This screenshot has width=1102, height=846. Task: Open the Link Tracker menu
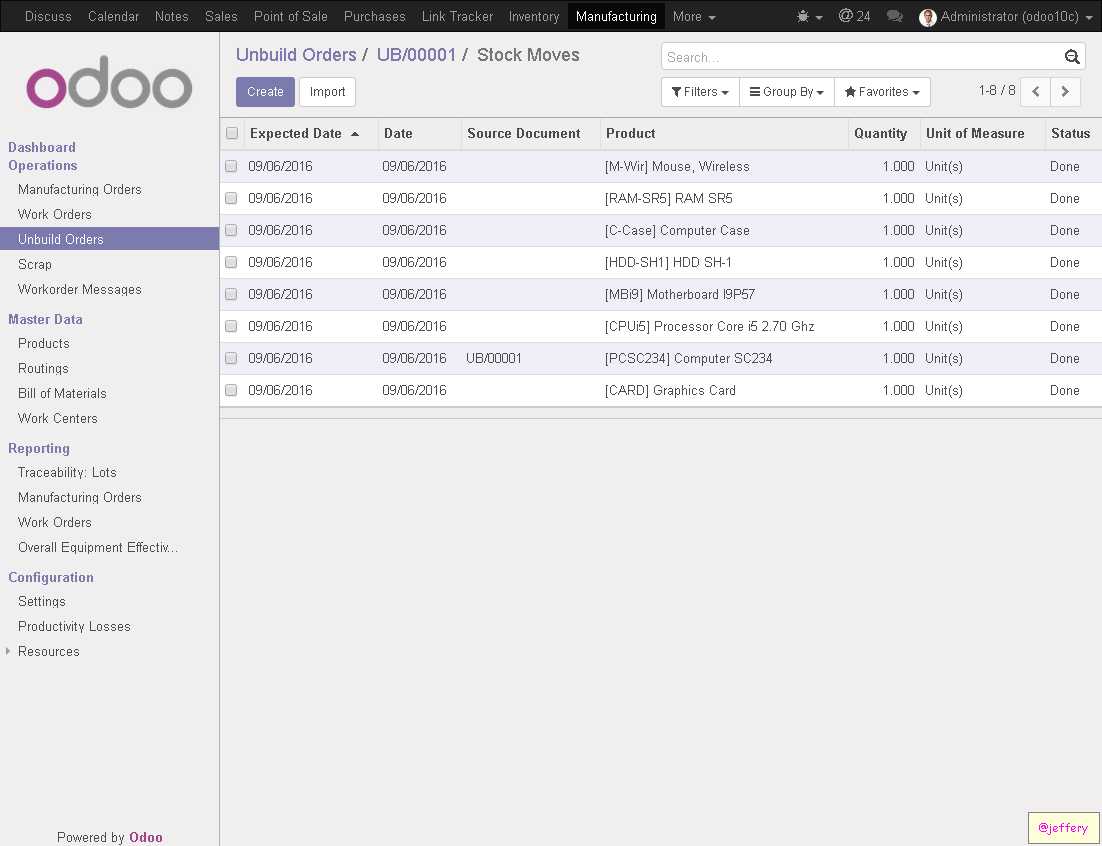coord(458,16)
